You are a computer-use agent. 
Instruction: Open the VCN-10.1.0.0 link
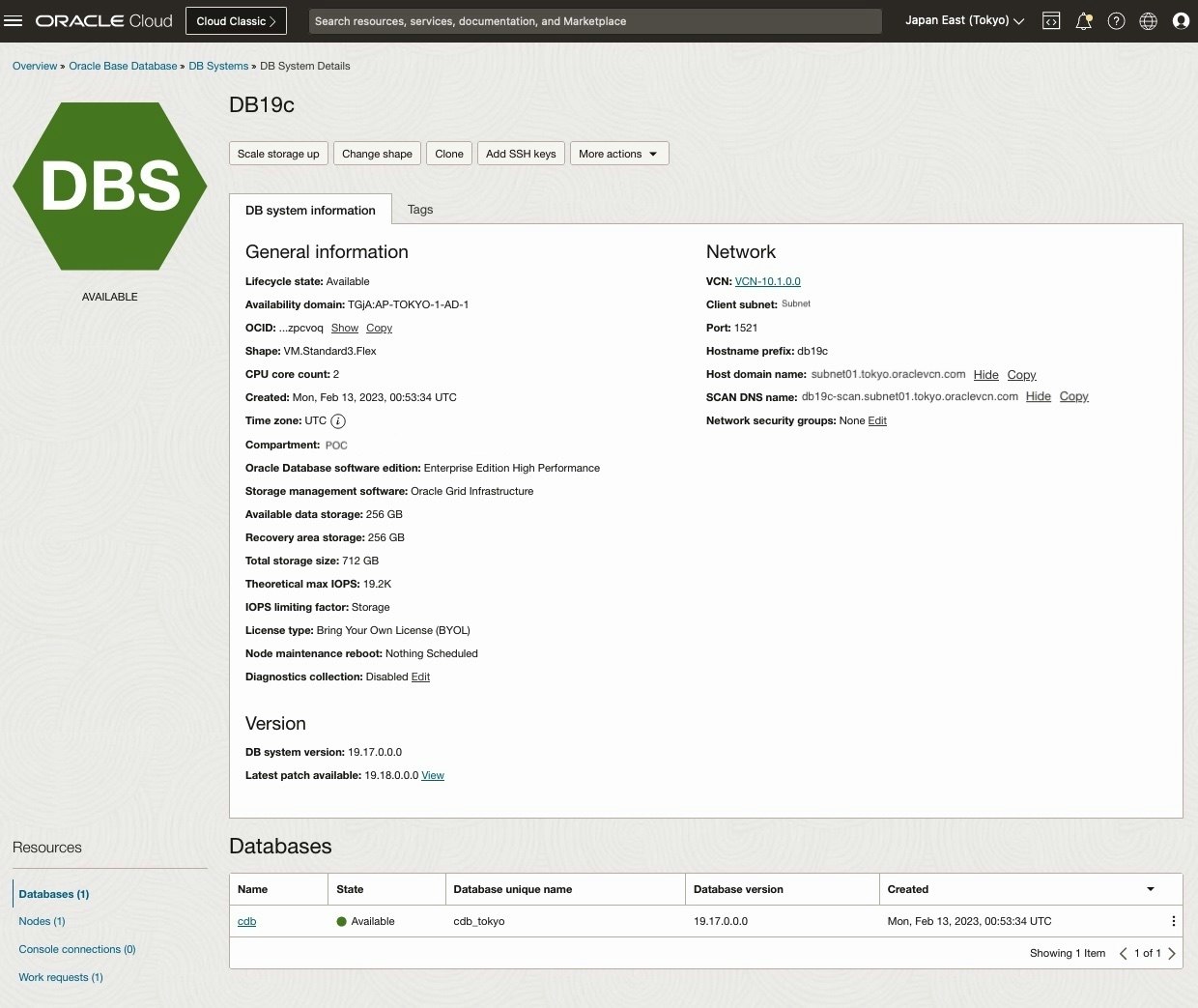coord(768,282)
